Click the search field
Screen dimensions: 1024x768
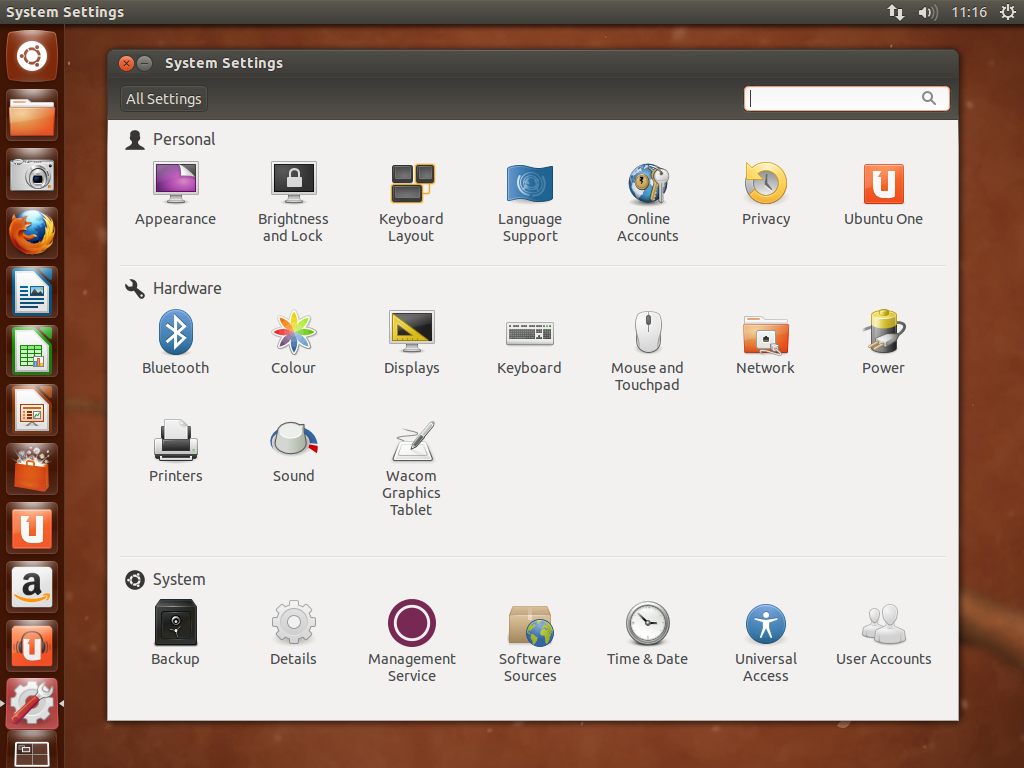(840, 98)
